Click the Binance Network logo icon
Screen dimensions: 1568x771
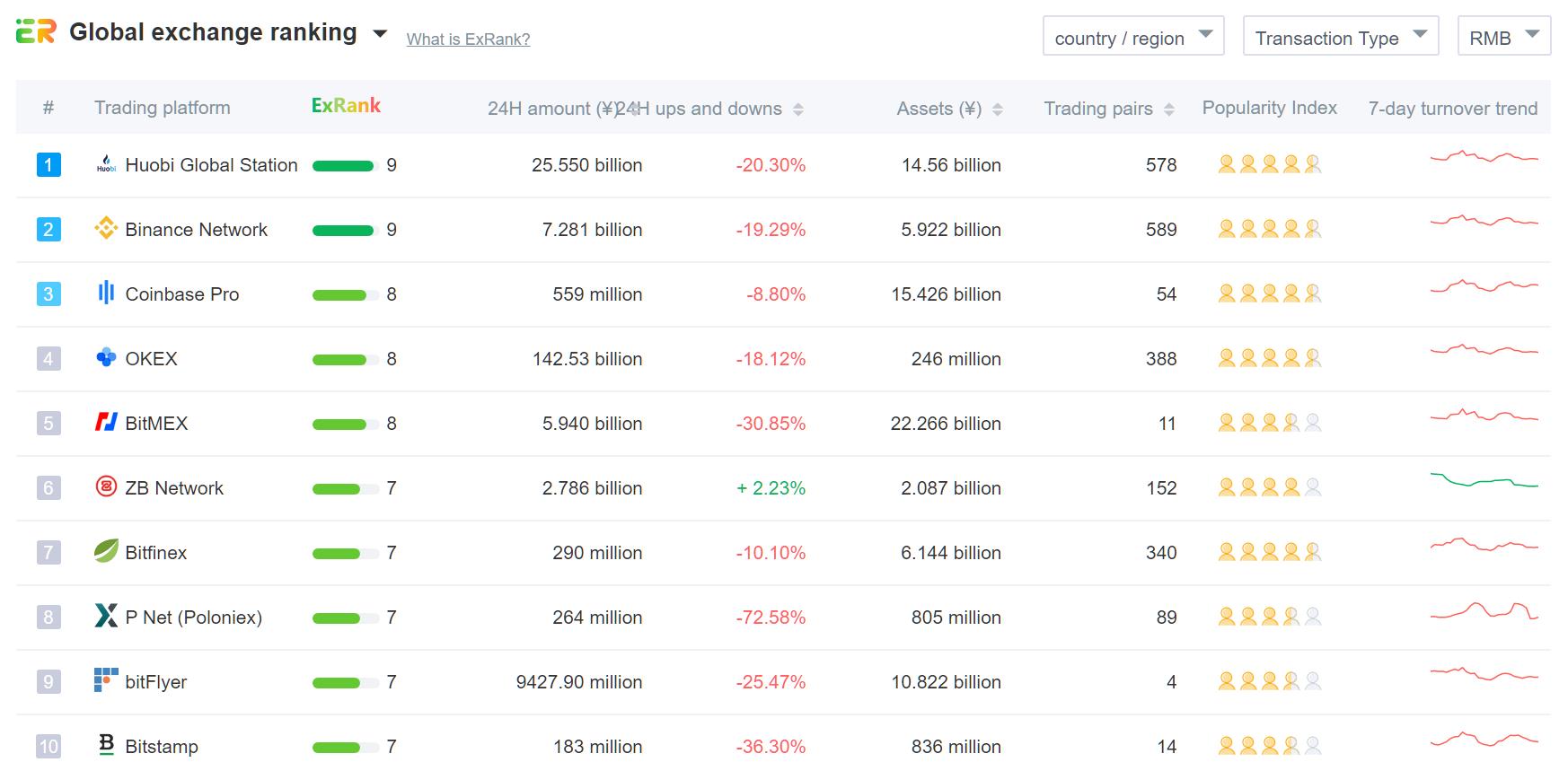(106, 229)
